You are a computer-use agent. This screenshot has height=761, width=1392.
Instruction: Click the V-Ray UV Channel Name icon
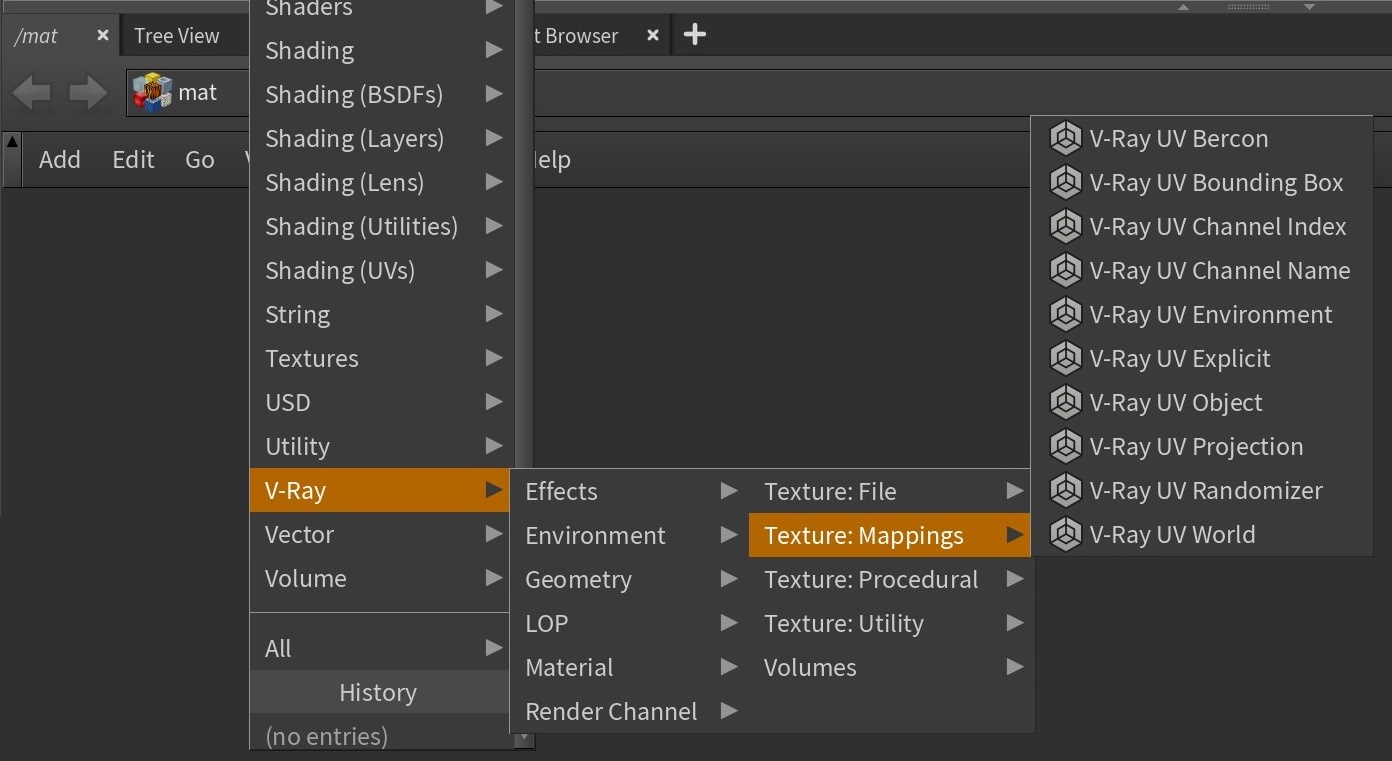coord(1065,270)
